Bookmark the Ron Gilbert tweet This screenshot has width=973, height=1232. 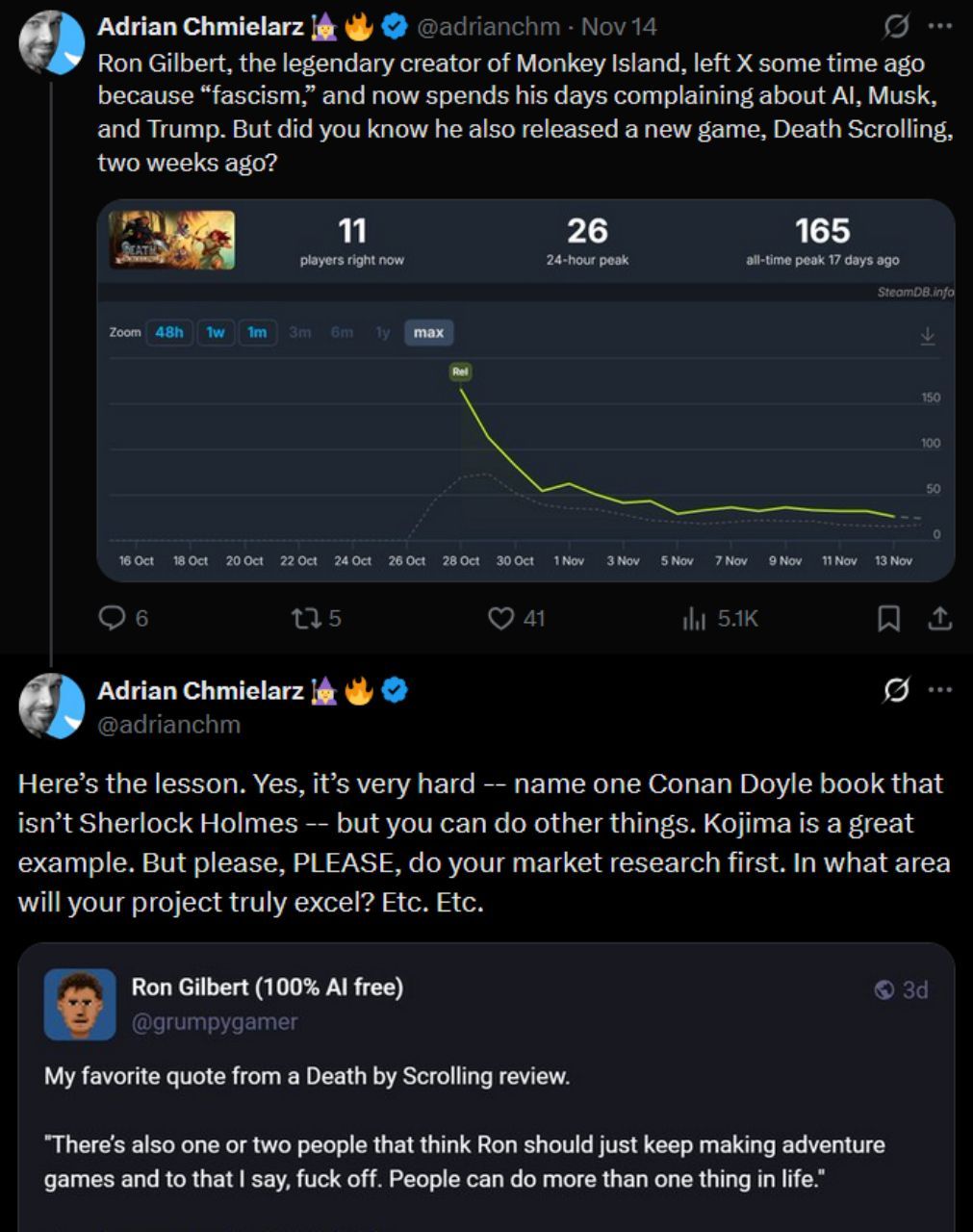[889, 618]
